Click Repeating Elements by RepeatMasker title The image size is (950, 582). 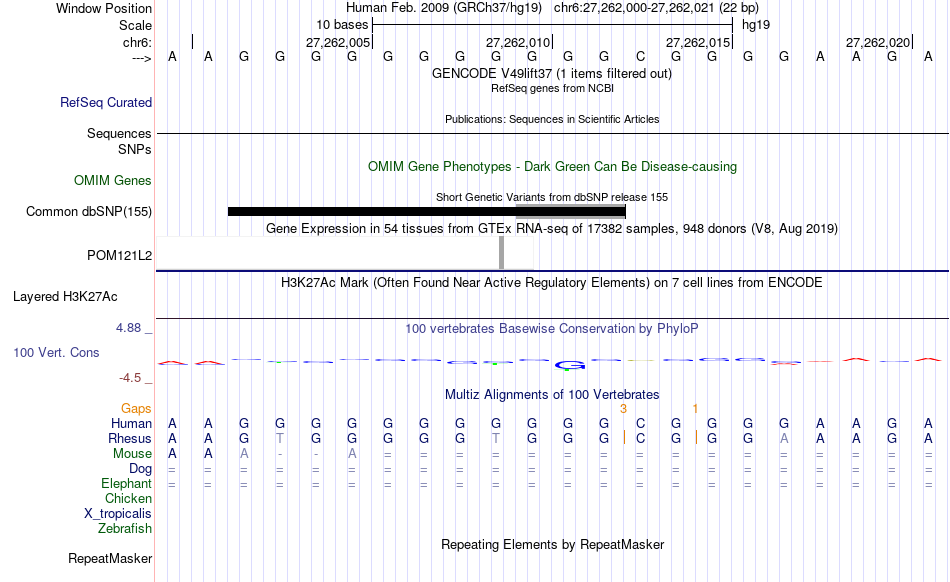tap(552, 544)
